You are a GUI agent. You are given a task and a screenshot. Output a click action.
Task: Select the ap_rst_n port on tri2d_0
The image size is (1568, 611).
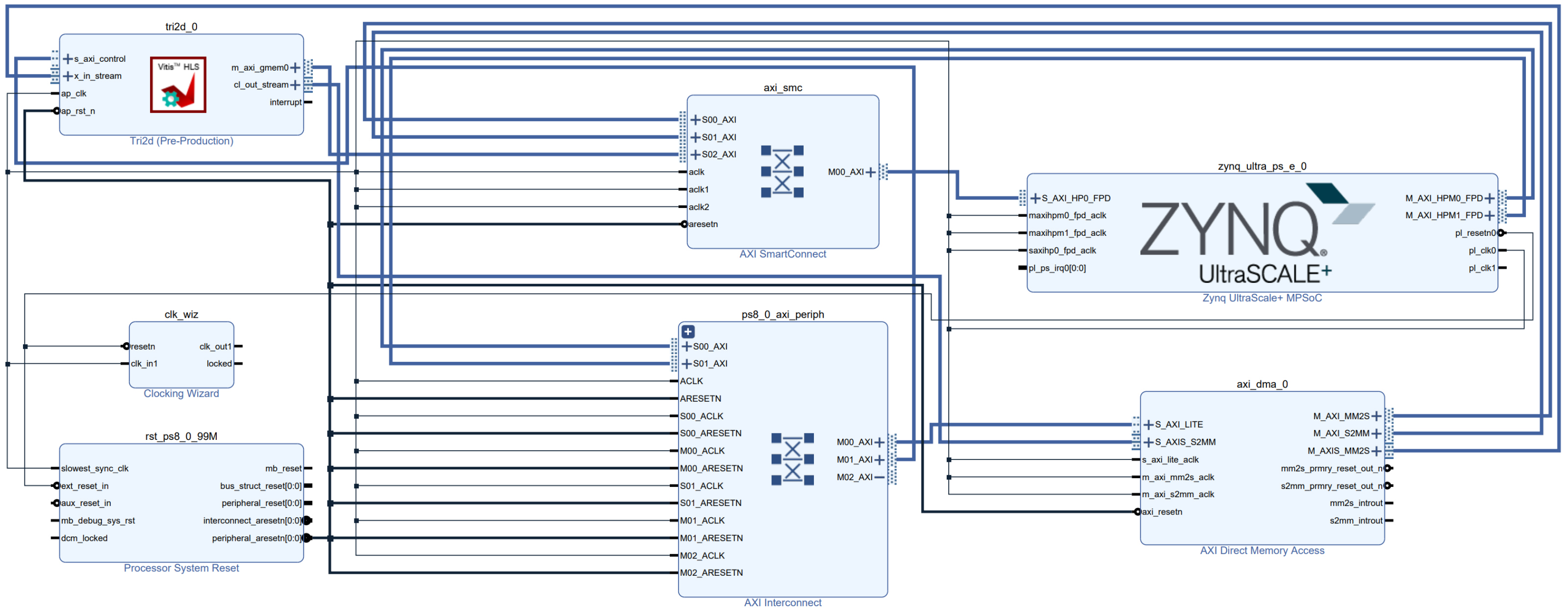78,111
